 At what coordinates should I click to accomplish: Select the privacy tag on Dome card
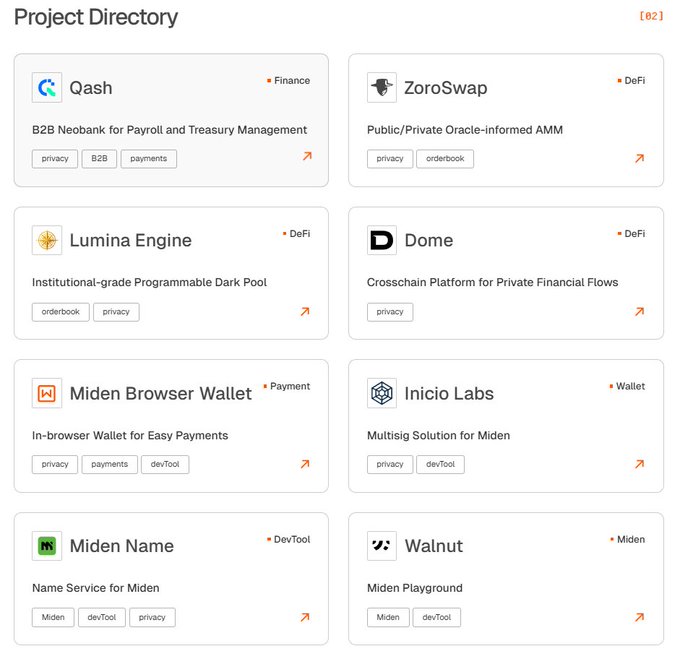click(390, 312)
